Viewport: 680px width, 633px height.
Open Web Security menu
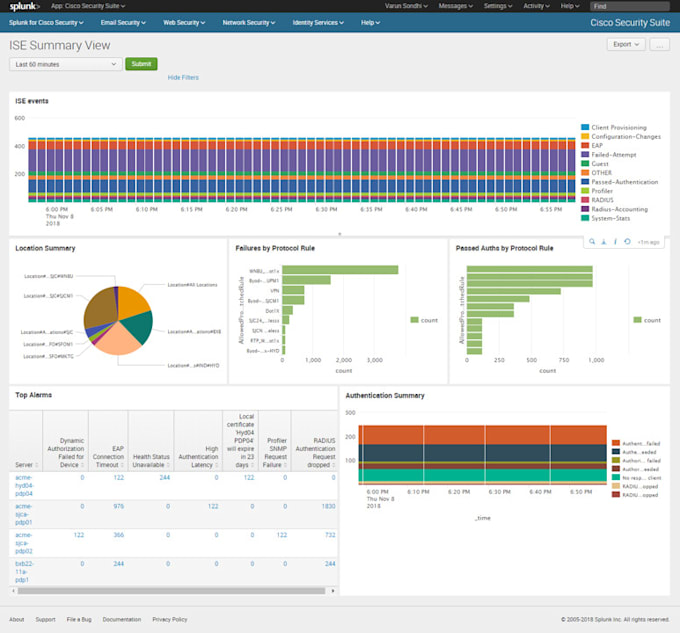tap(184, 23)
